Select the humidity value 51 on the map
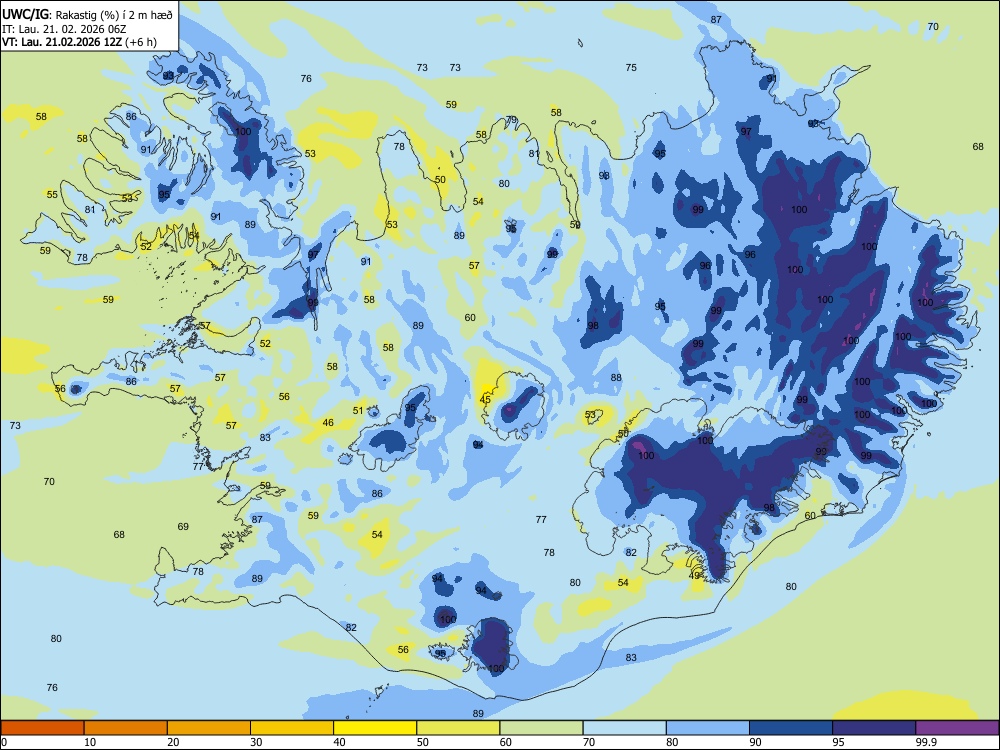This screenshot has height=750, width=1000. [x=358, y=411]
